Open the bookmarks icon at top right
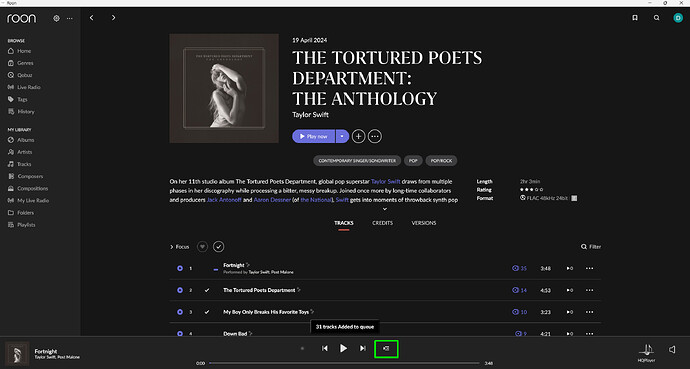 [635, 18]
